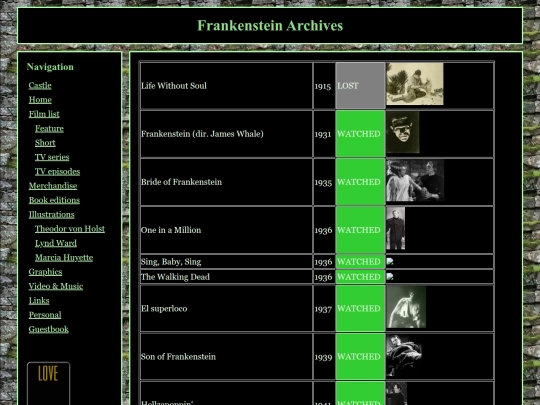Select the Lynd Ward link

pos(56,243)
